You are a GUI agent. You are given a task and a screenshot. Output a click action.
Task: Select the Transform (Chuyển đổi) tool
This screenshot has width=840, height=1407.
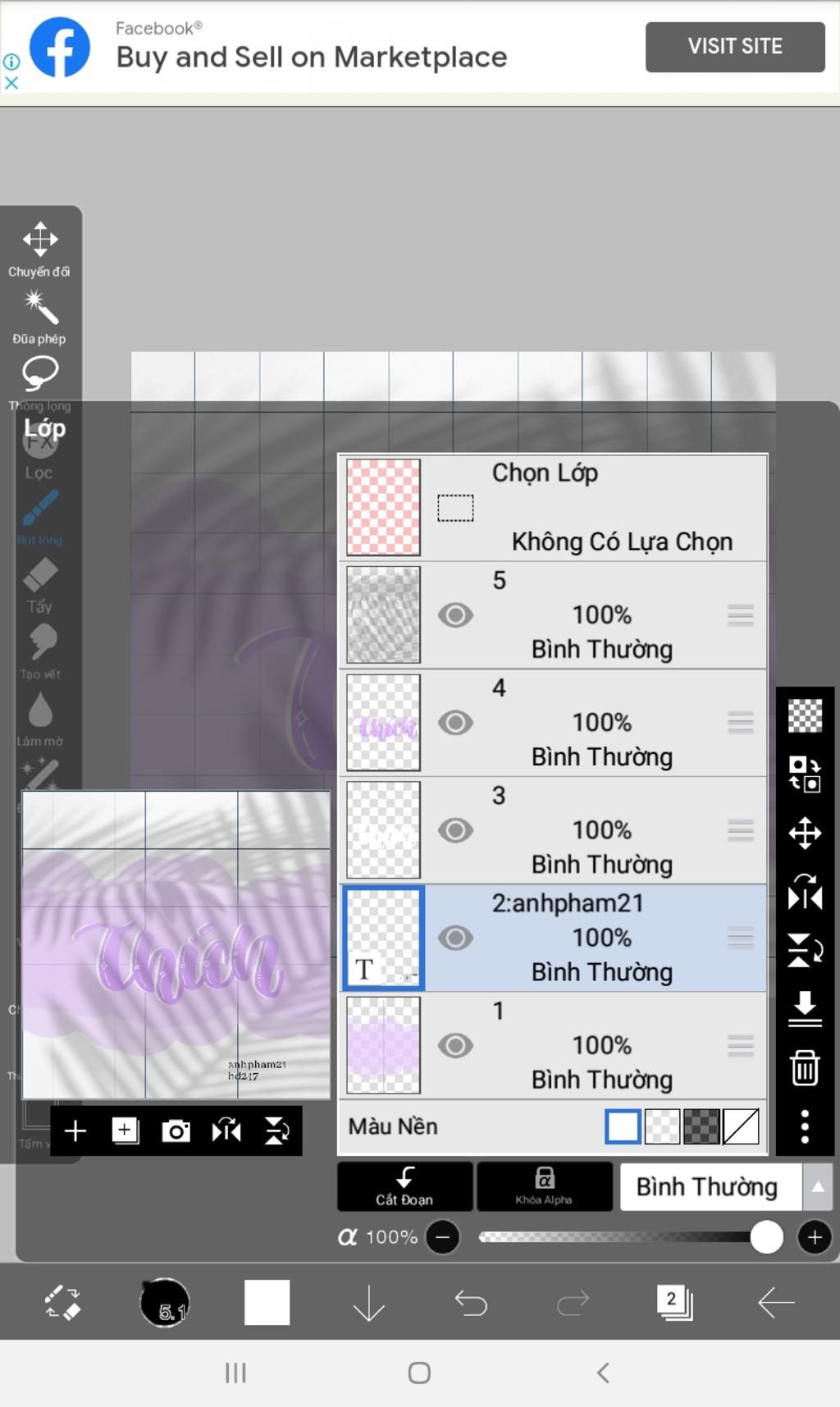(39, 249)
